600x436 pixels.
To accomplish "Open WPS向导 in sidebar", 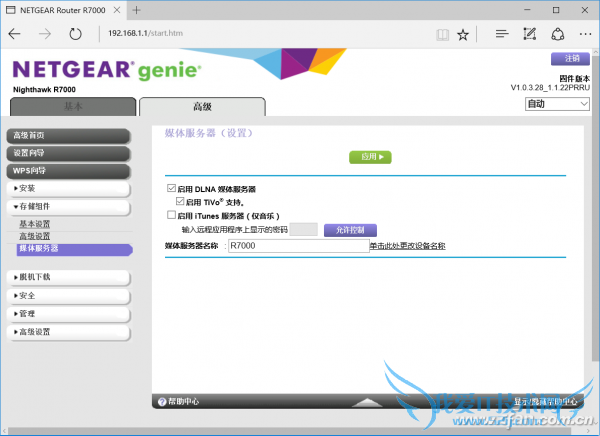I will point(68,171).
